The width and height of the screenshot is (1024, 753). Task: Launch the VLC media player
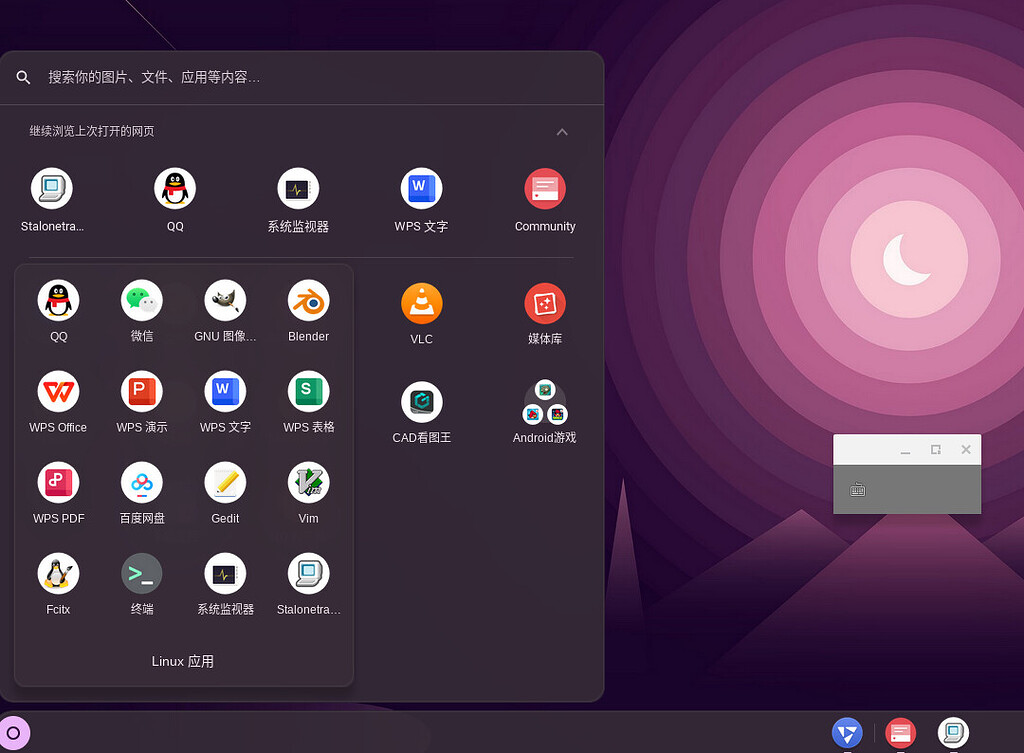[421, 303]
